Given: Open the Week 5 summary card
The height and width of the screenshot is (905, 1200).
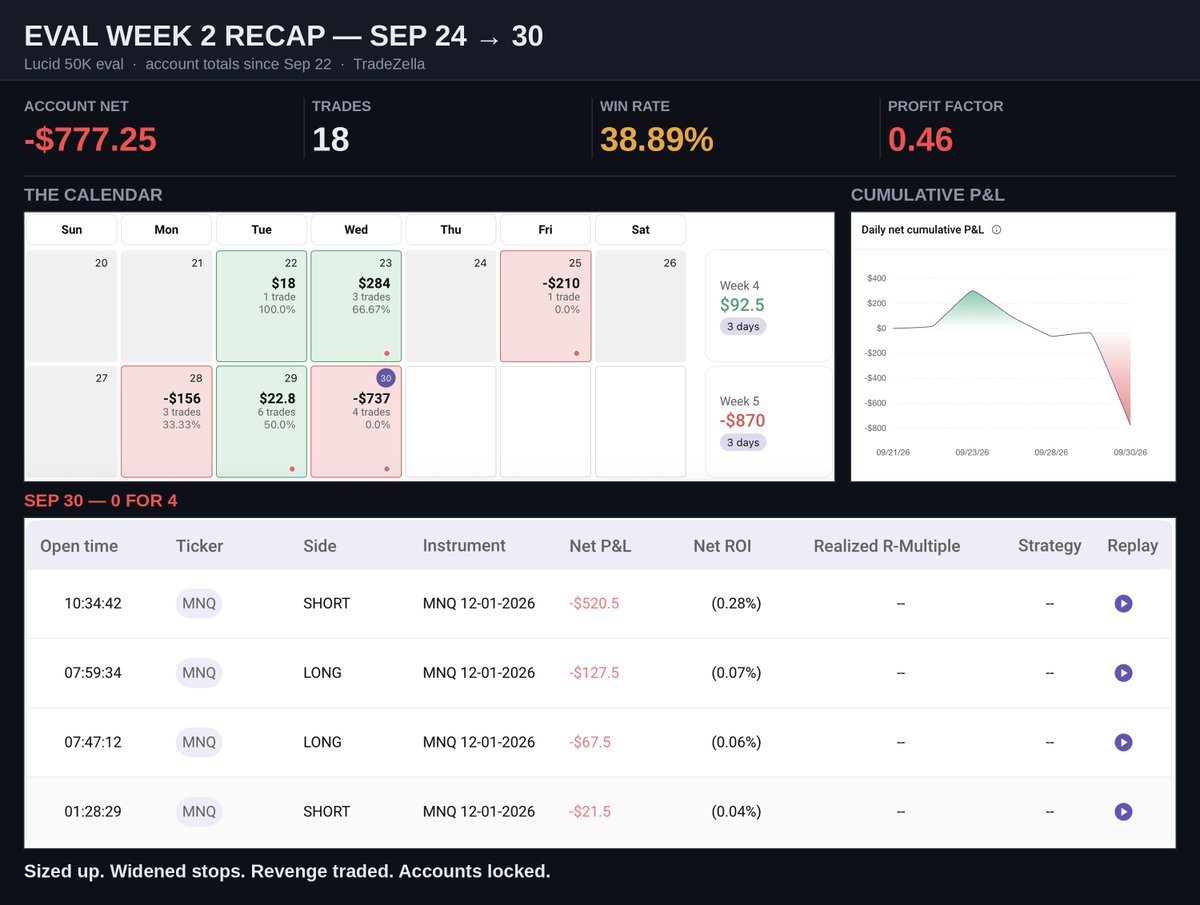Looking at the screenshot, I should [768, 421].
